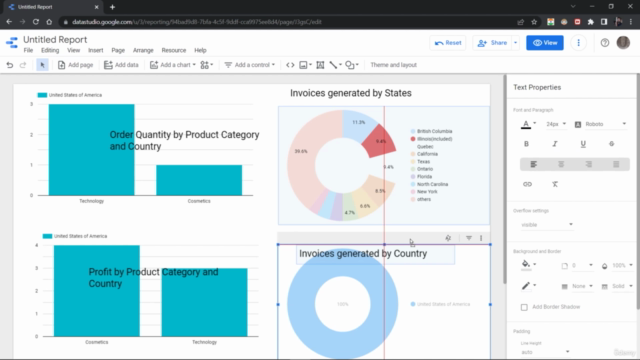Open the Insert menu
Viewport: 640px width, 360px height.
(96, 50)
